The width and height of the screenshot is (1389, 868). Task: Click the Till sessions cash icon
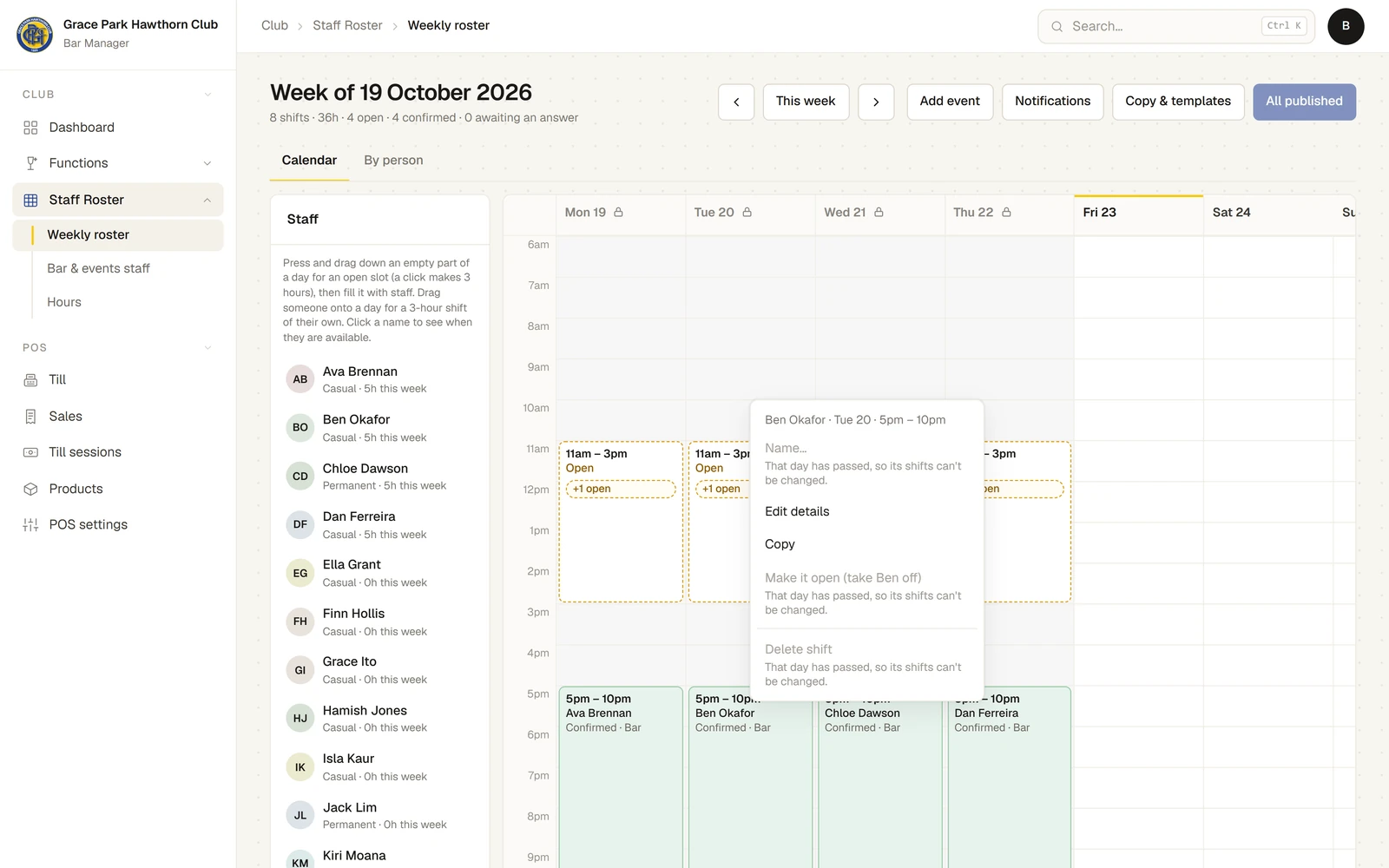pyautogui.click(x=30, y=452)
